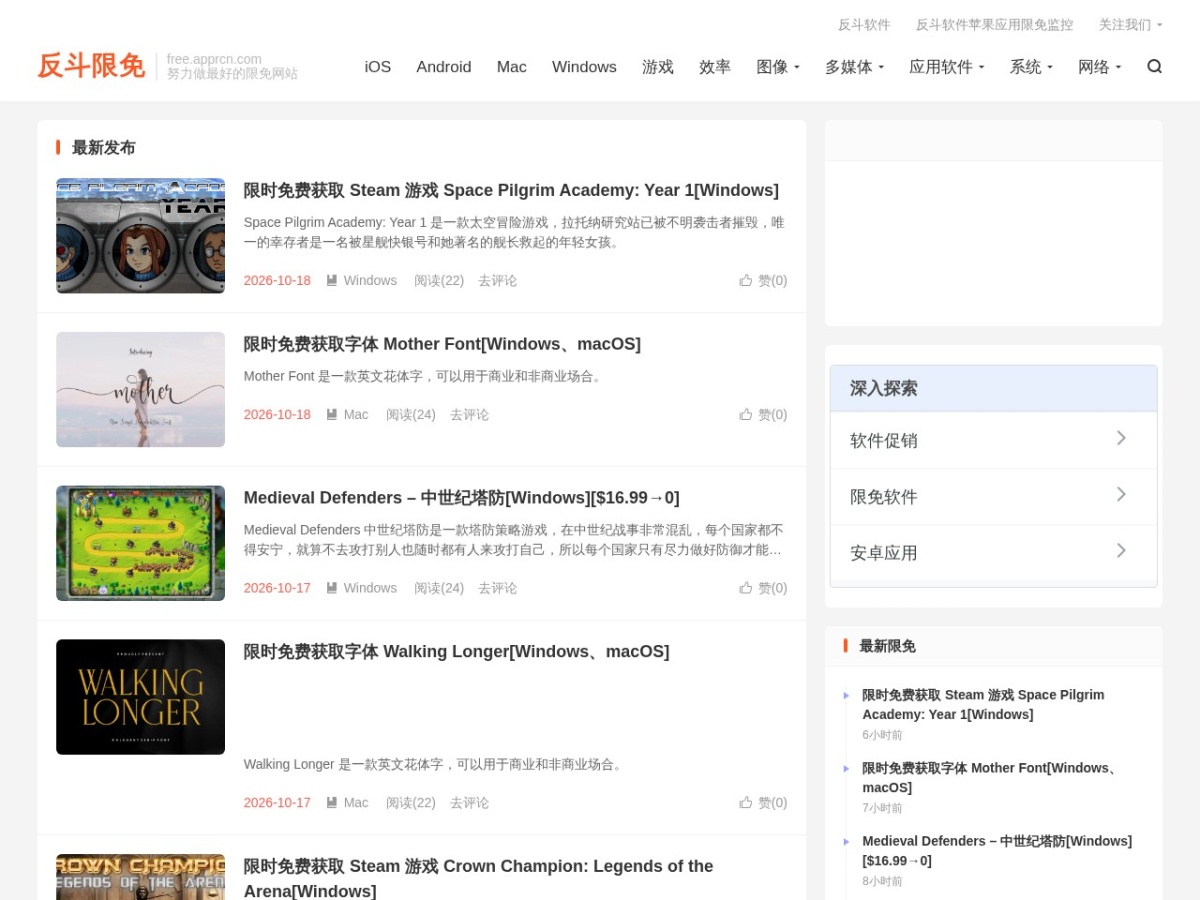The height and width of the screenshot is (900, 1200).
Task: Expand the 系统 dropdown menu
Action: coord(1031,67)
